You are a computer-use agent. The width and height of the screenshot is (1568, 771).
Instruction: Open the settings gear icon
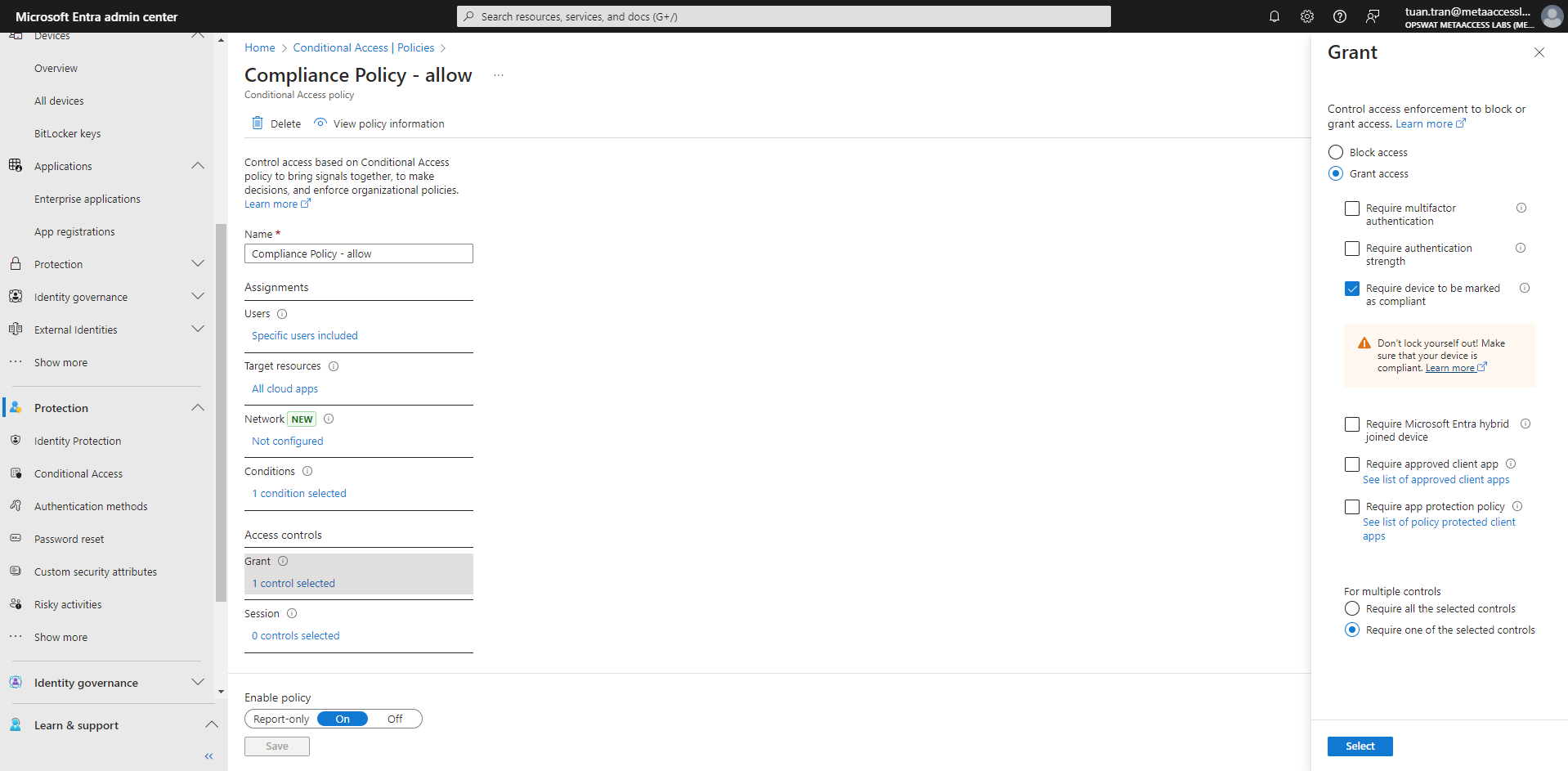pos(1306,16)
